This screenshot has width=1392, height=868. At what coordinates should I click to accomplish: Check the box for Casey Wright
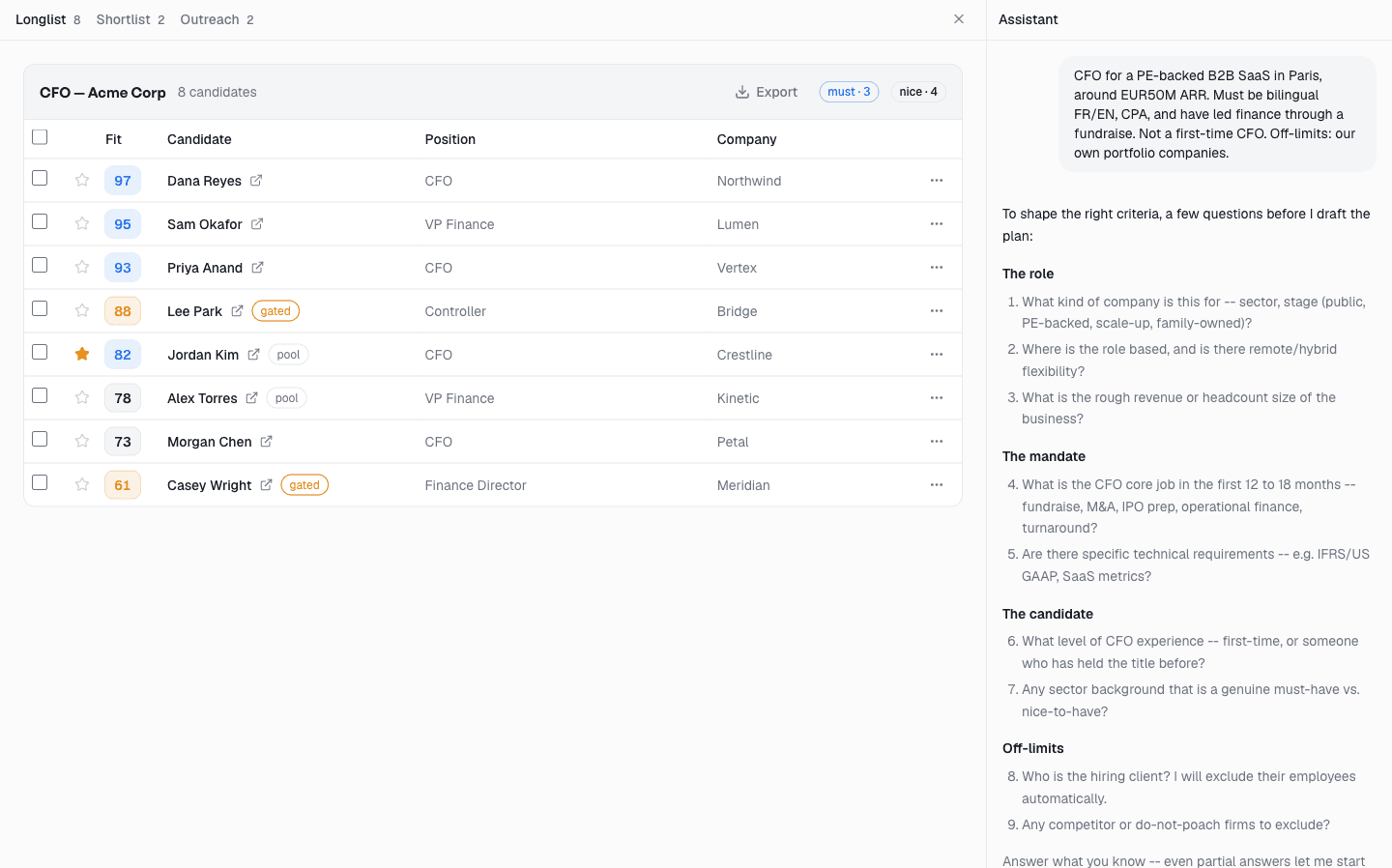(40, 482)
